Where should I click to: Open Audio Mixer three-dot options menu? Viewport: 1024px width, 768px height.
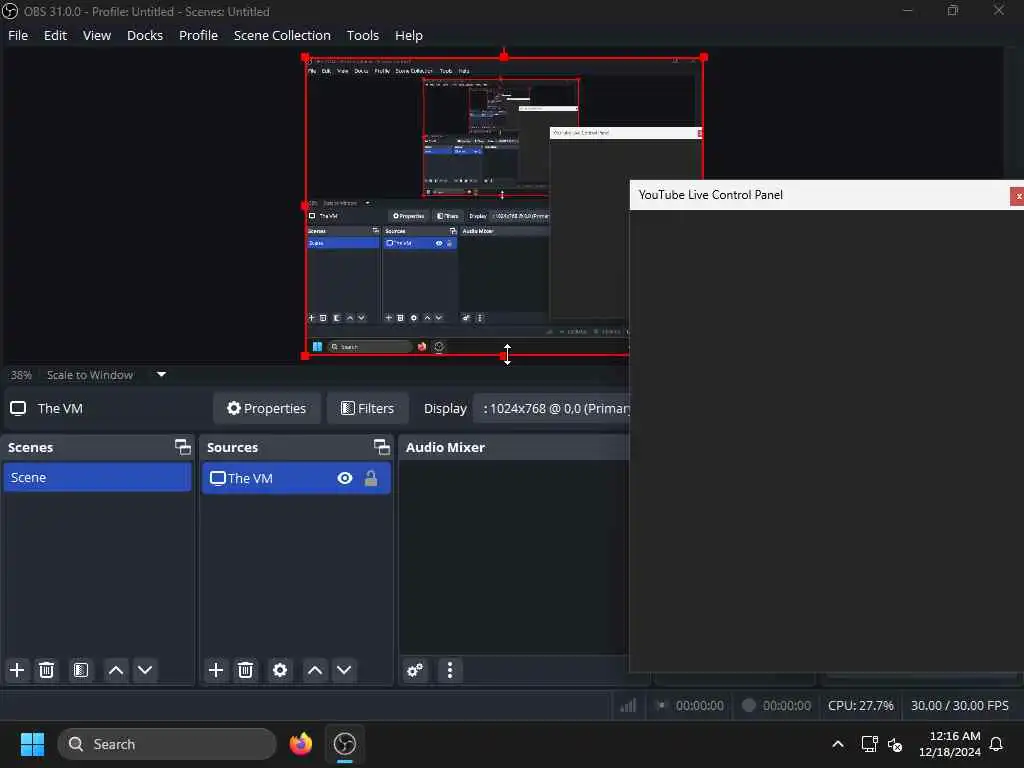click(x=449, y=670)
